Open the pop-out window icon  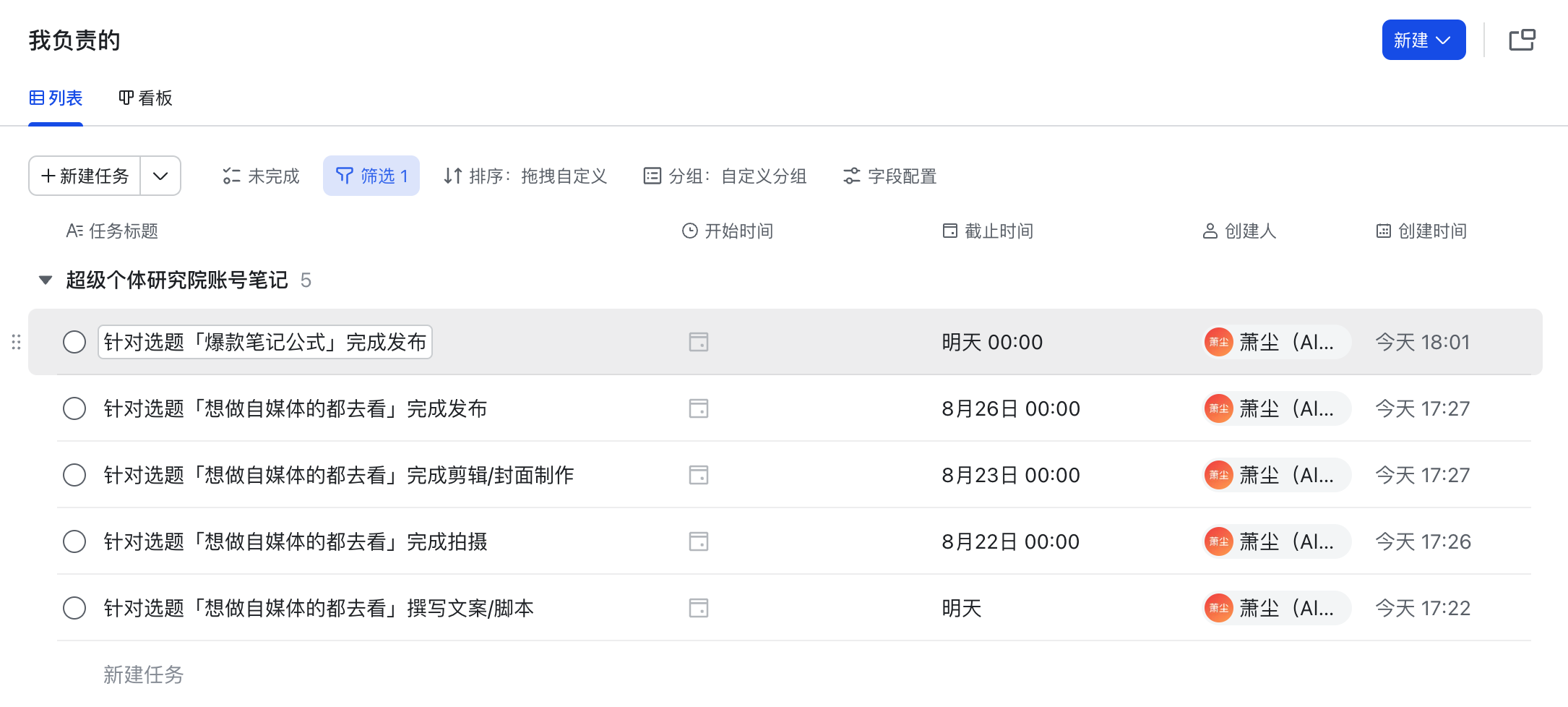pos(1522,40)
